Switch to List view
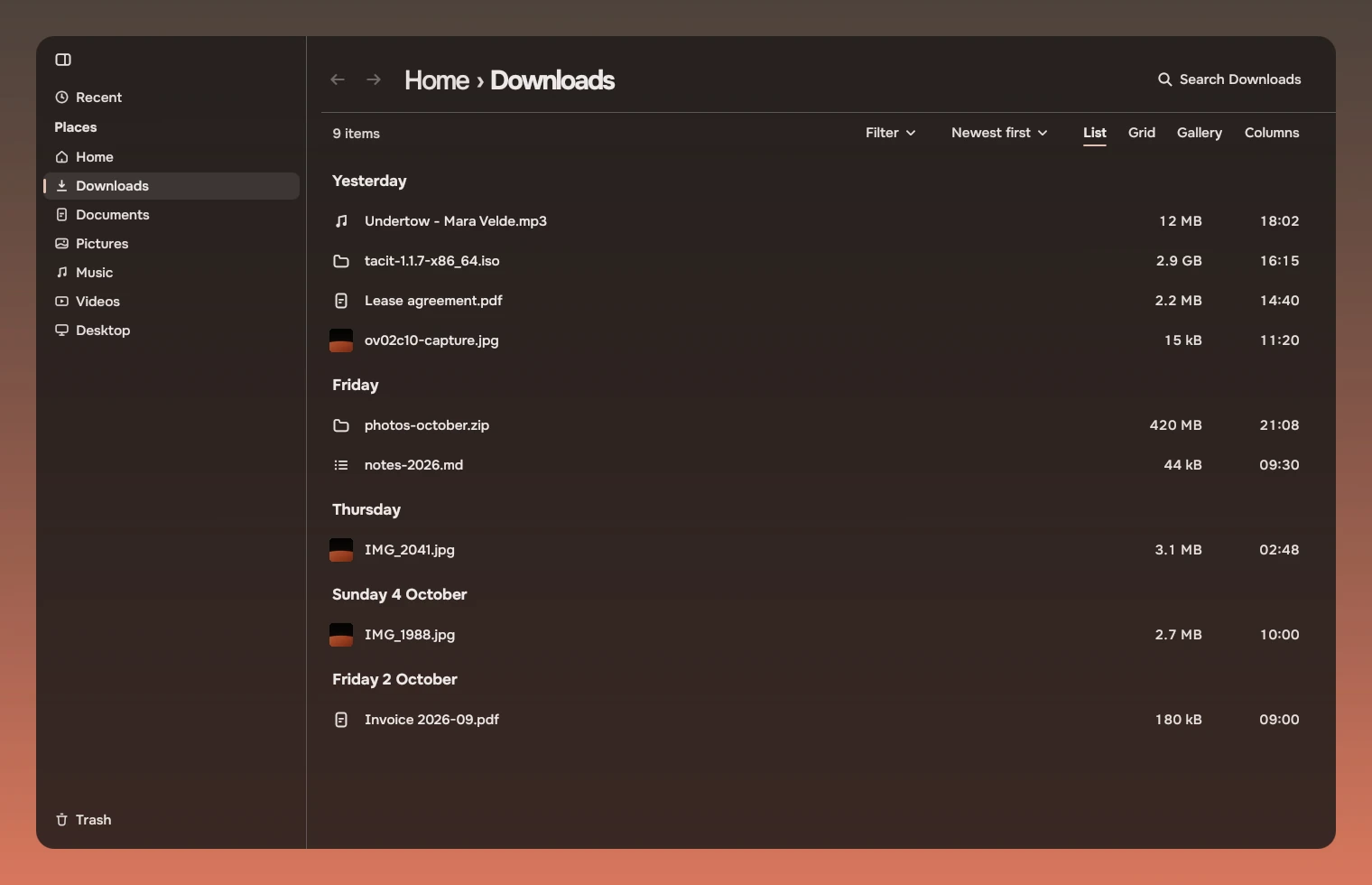This screenshot has width=1372, height=885. (x=1095, y=133)
